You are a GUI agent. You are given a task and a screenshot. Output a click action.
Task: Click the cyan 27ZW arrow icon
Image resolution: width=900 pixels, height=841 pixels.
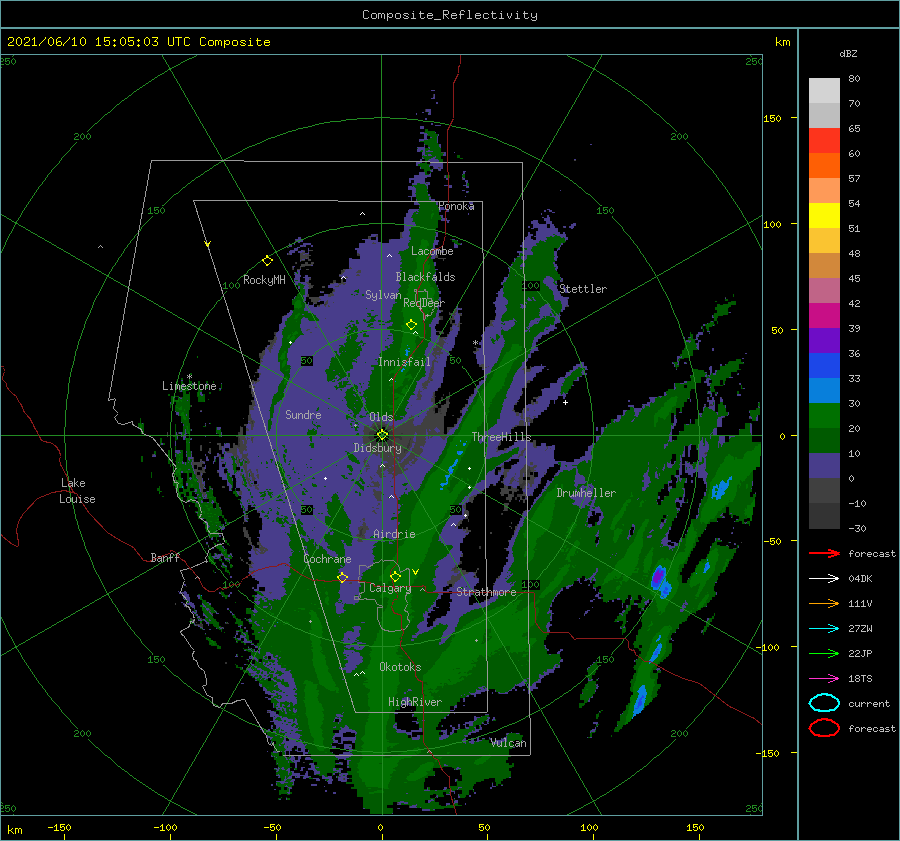(x=824, y=629)
